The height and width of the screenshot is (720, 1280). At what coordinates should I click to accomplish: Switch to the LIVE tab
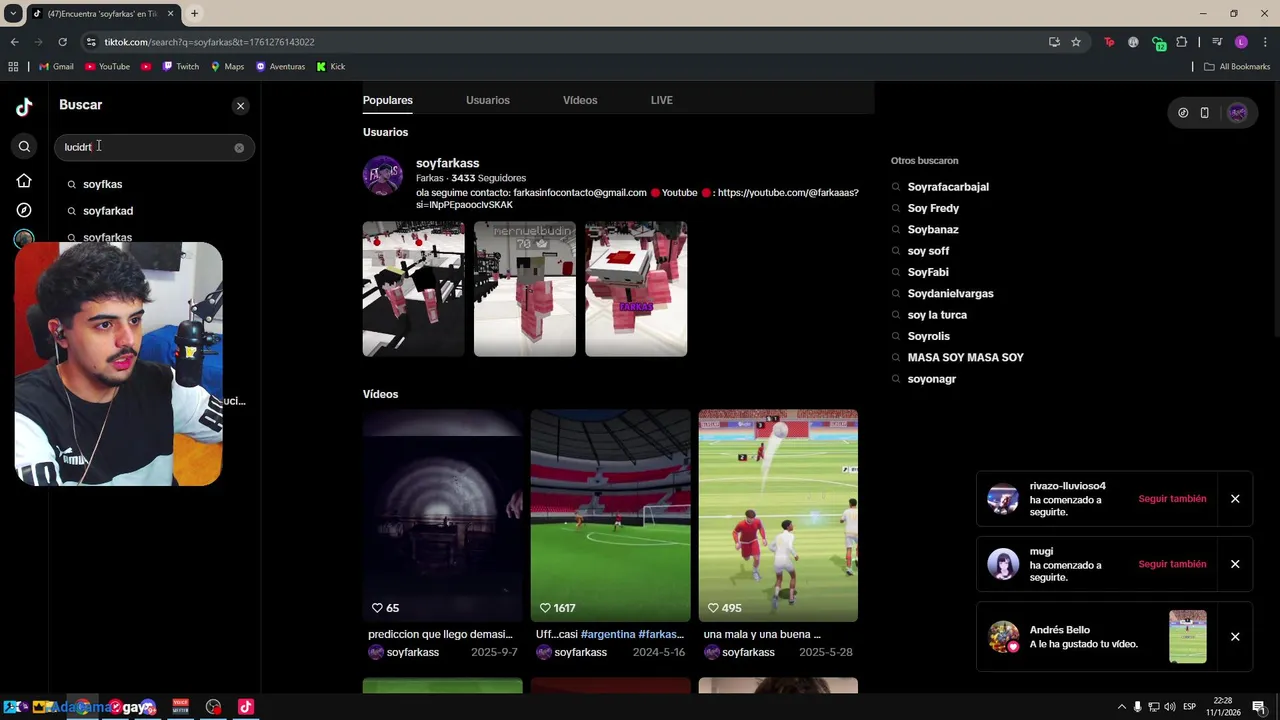pos(662,100)
